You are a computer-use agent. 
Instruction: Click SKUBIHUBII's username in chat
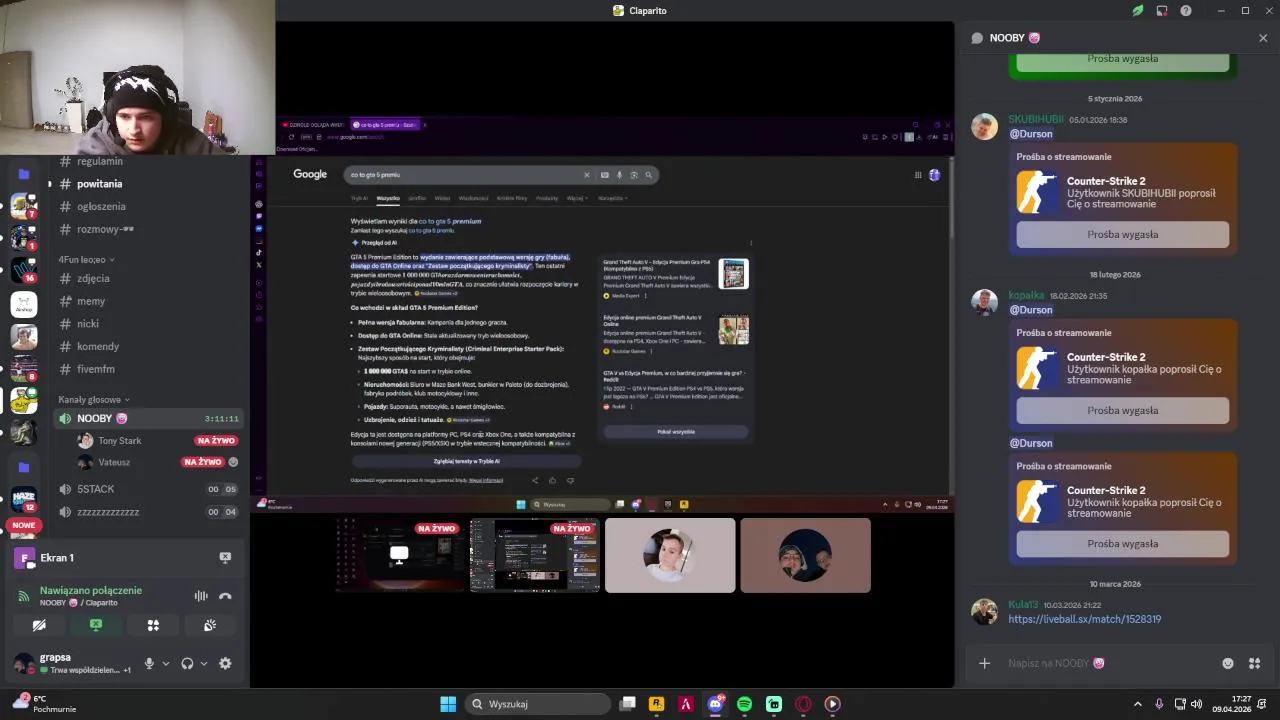[x=1036, y=119]
